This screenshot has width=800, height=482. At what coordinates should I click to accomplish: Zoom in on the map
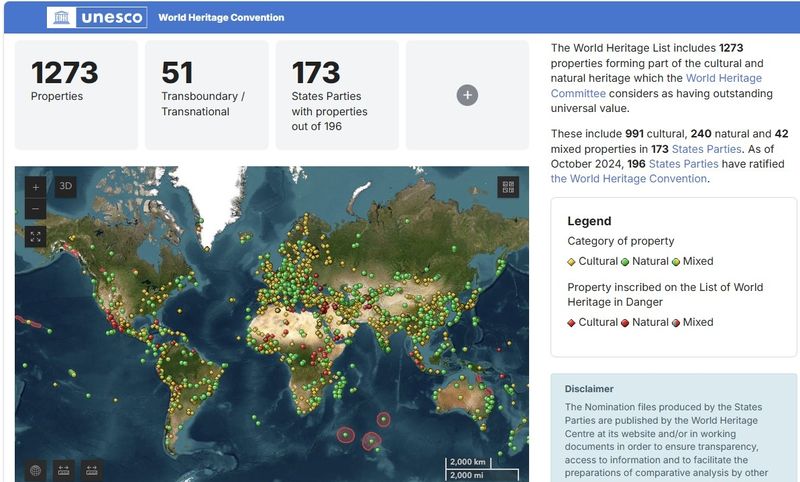click(35, 187)
